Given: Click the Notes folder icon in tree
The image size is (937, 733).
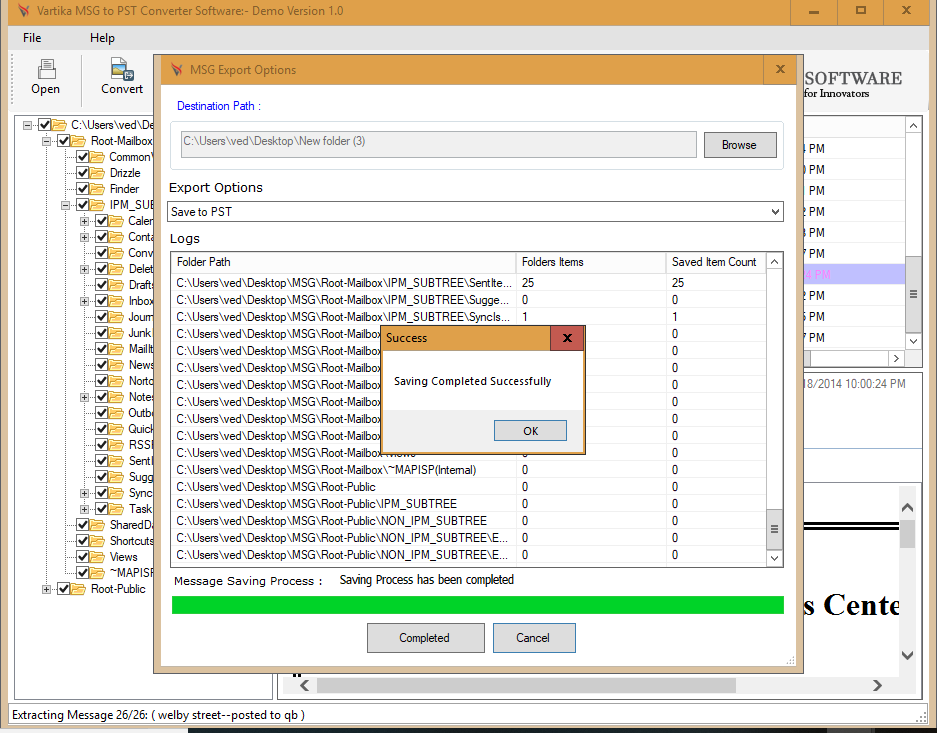Looking at the screenshot, I should click(117, 397).
